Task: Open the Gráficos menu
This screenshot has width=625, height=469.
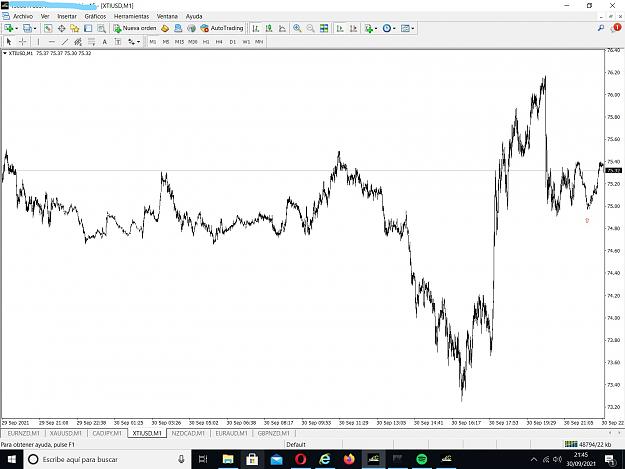Action: (95, 16)
